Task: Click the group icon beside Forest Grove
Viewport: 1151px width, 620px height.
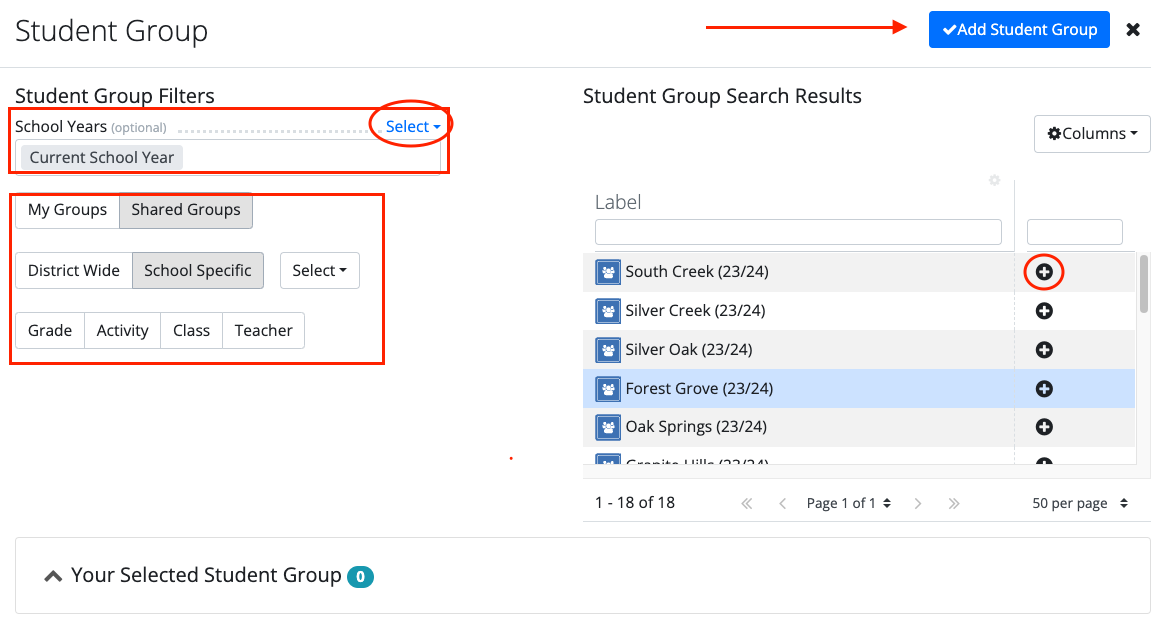Action: pyautogui.click(x=607, y=388)
